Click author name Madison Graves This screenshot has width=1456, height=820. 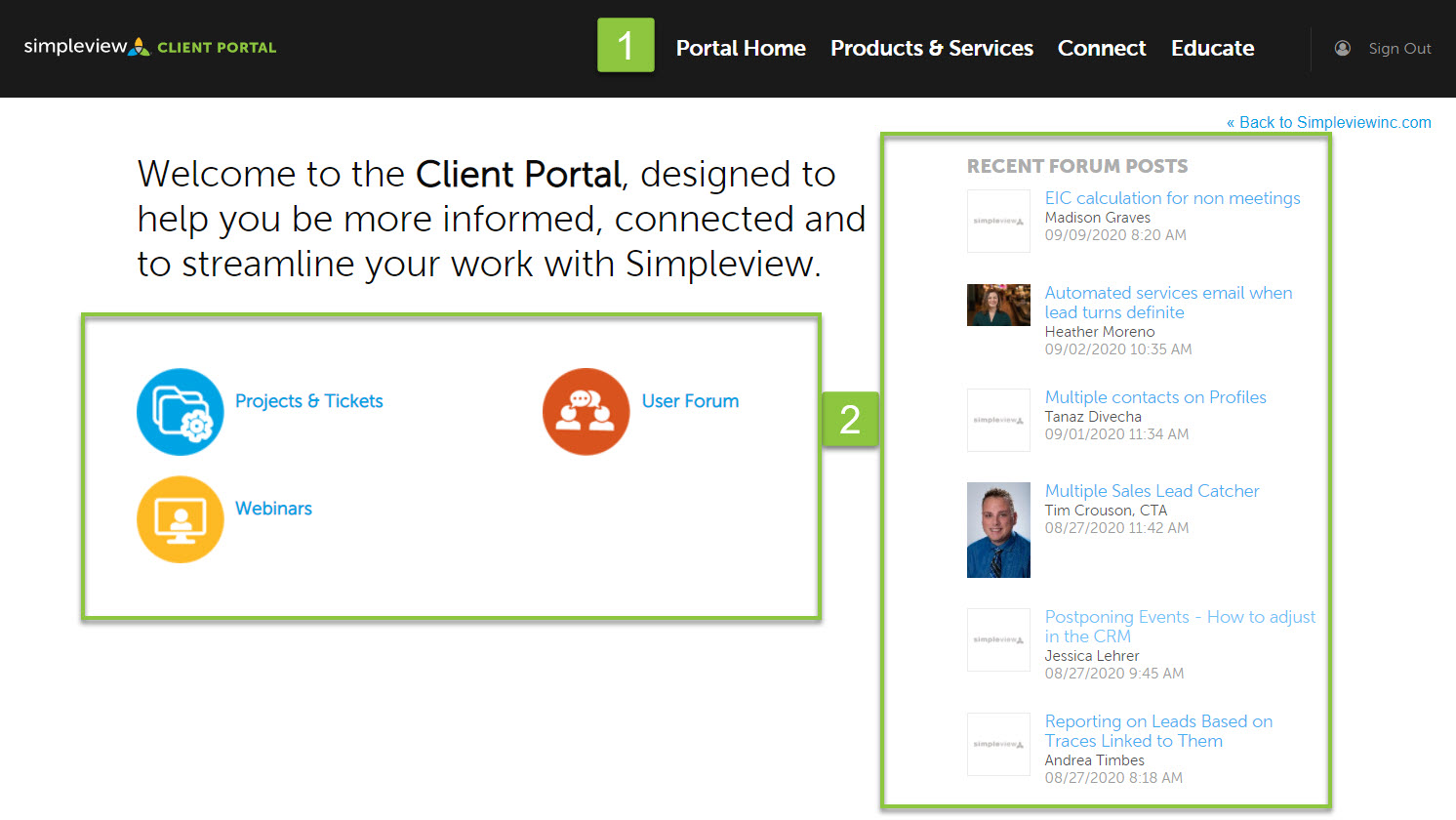(1097, 218)
